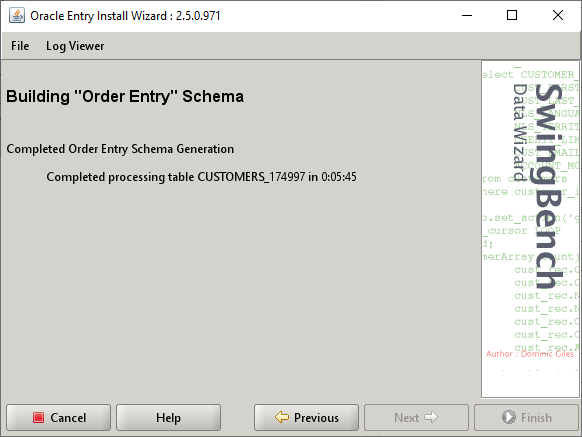Select the 'Building "Order Entry" Schema' heading
This screenshot has height=437, width=582.
click(125, 97)
